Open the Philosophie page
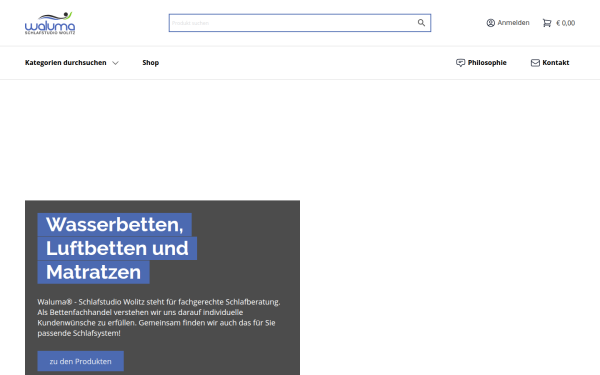 point(487,63)
